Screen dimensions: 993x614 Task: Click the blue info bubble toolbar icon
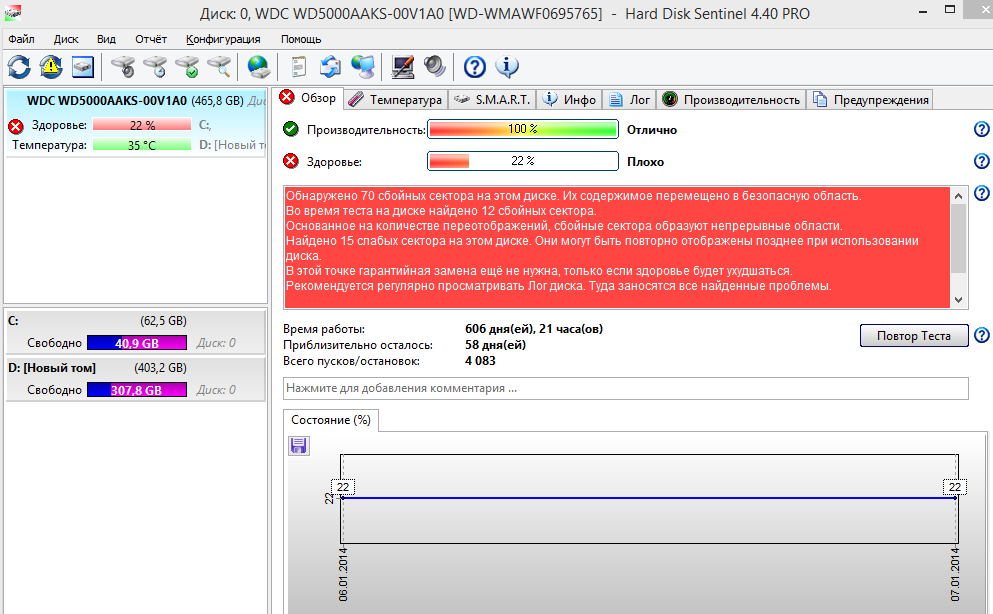[x=507, y=66]
